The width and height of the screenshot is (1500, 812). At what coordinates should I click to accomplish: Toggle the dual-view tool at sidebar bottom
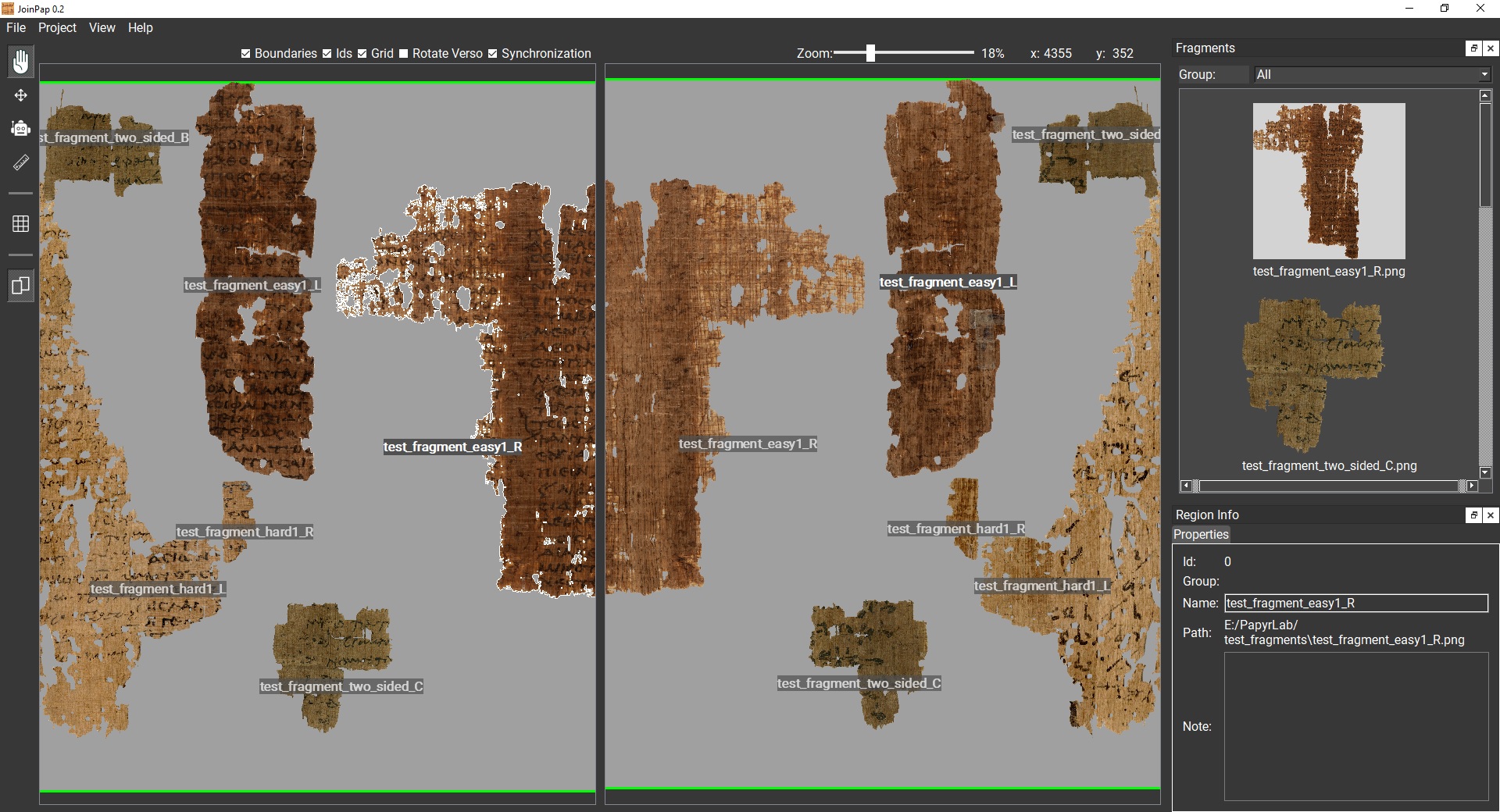tap(20, 286)
